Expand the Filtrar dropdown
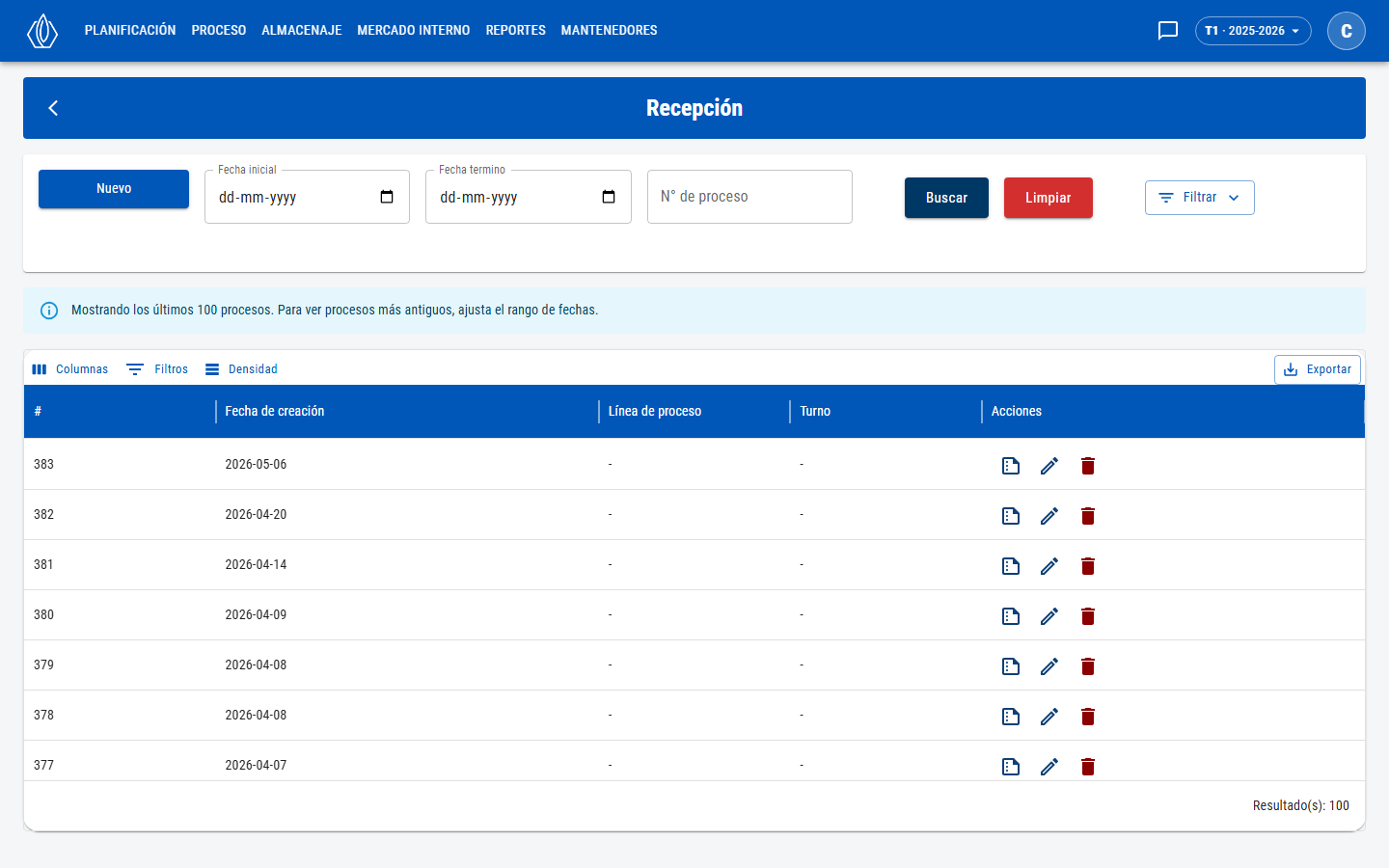 point(1200,198)
